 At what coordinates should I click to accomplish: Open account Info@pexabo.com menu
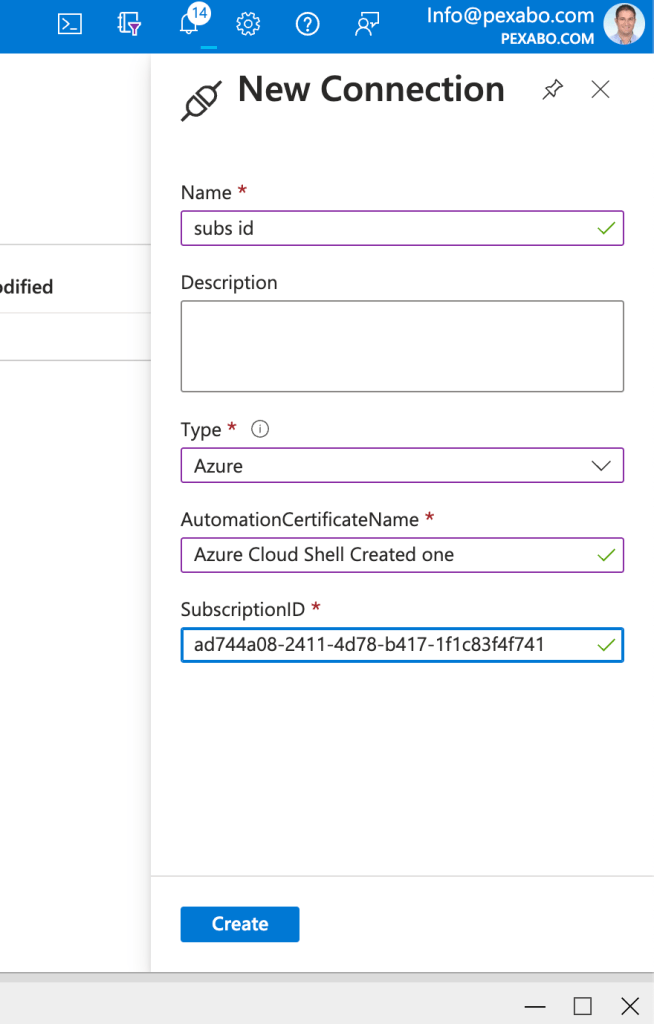pyautogui.click(x=510, y=15)
